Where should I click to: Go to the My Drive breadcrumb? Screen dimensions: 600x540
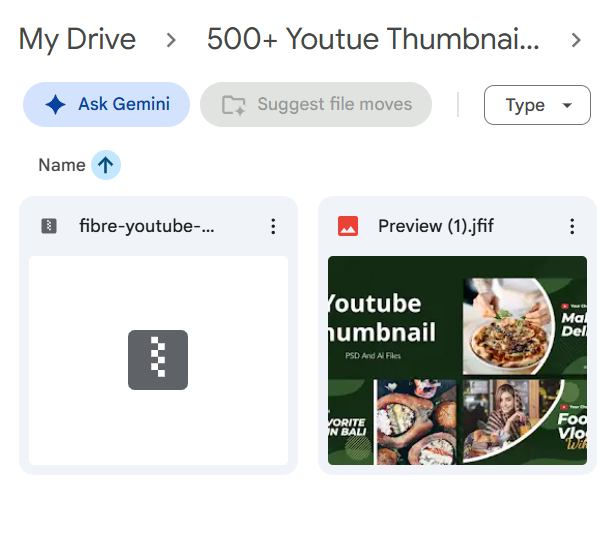pos(77,39)
